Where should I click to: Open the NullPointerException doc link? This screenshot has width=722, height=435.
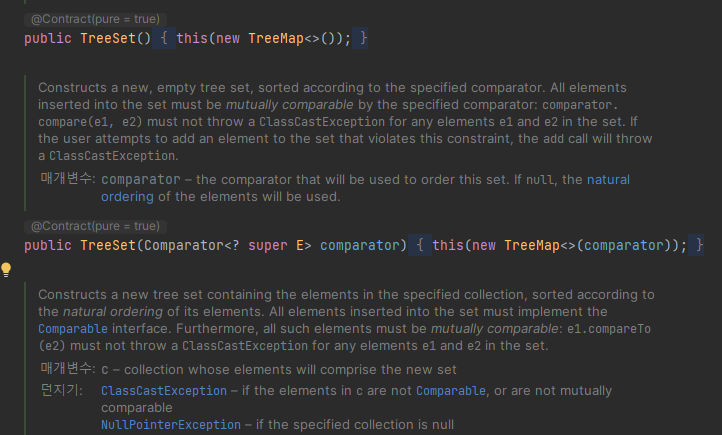tap(171, 425)
